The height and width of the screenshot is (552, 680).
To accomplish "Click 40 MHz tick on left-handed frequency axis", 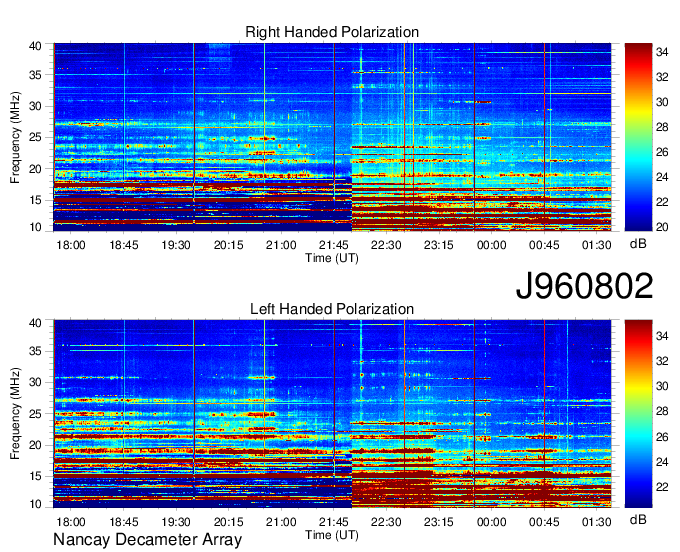I will point(35,323).
